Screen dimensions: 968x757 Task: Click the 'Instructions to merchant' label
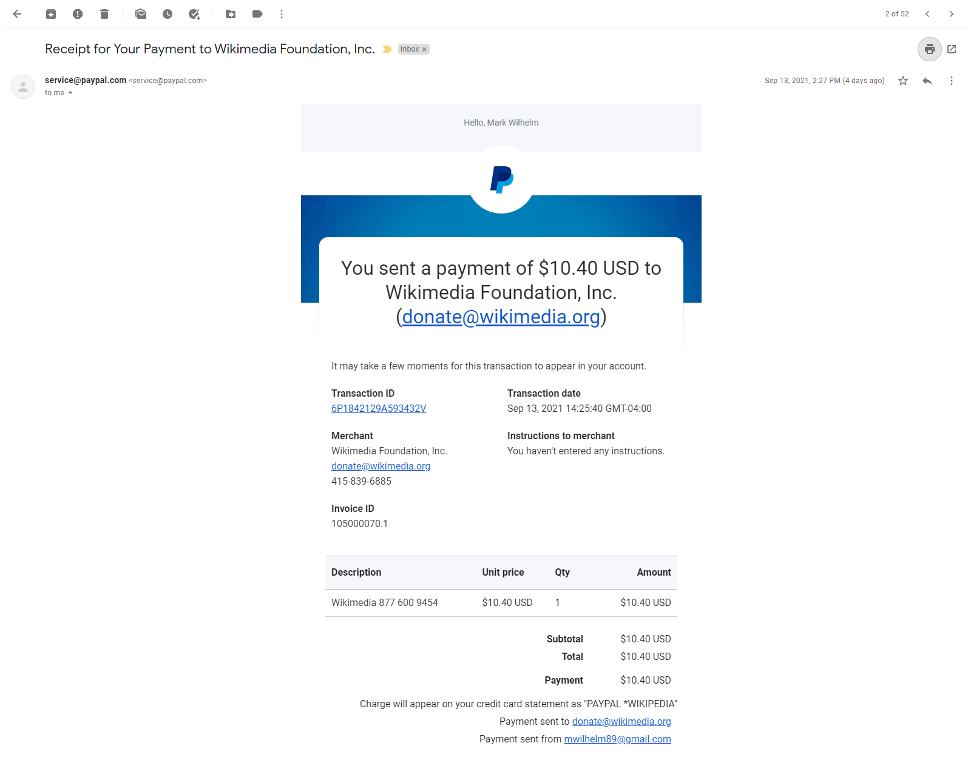pyautogui.click(x=561, y=436)
